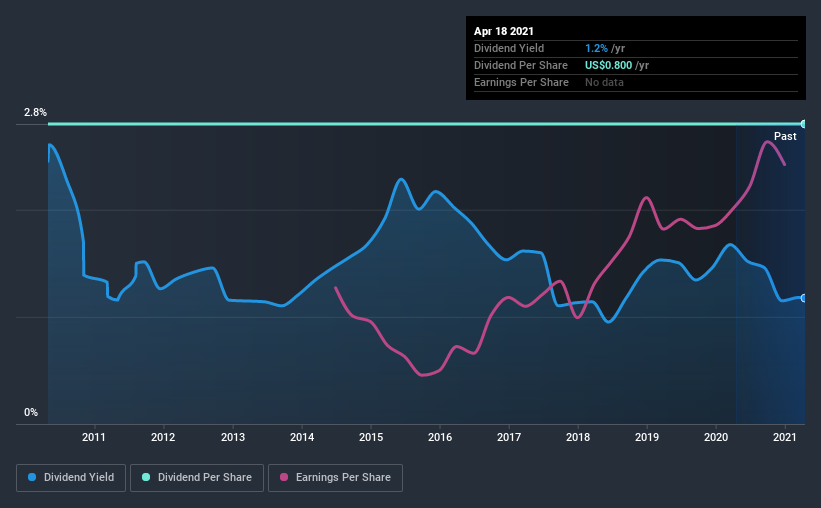Screen dimensions: 821x508
Task: Click the 1.2% Dividend Yield tooltip value
Action: tap(596, 48)
